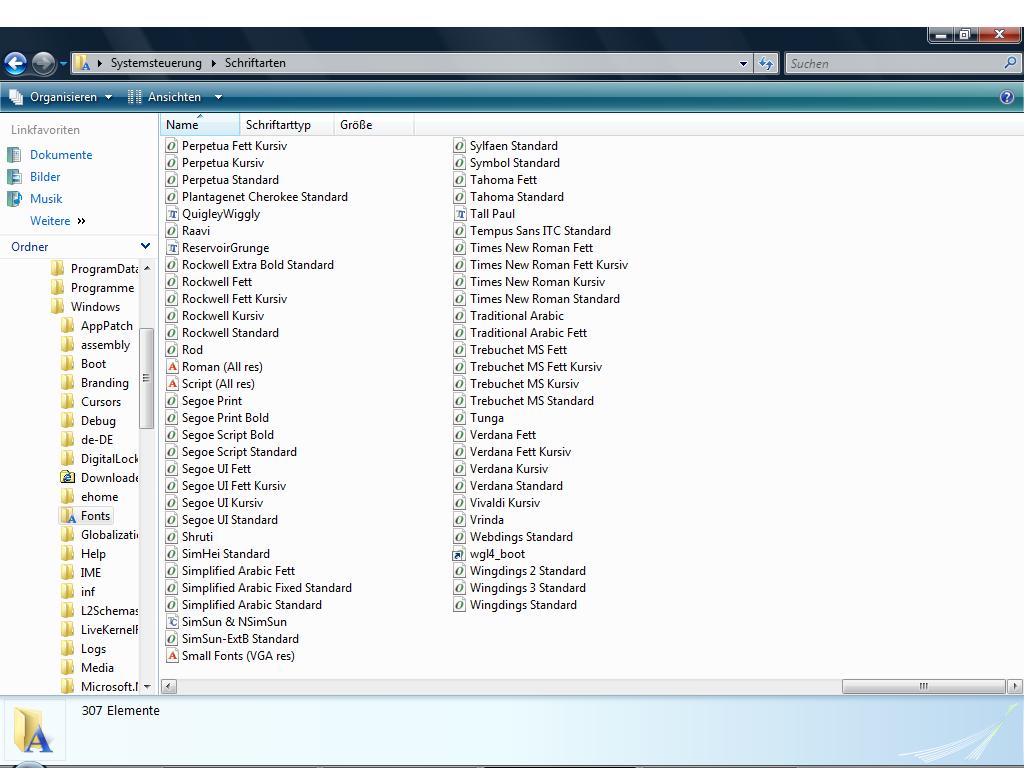Select the Times New Roman Standard icon
The width and height of the screenshot is (1024, 768).
pos(459,299)
